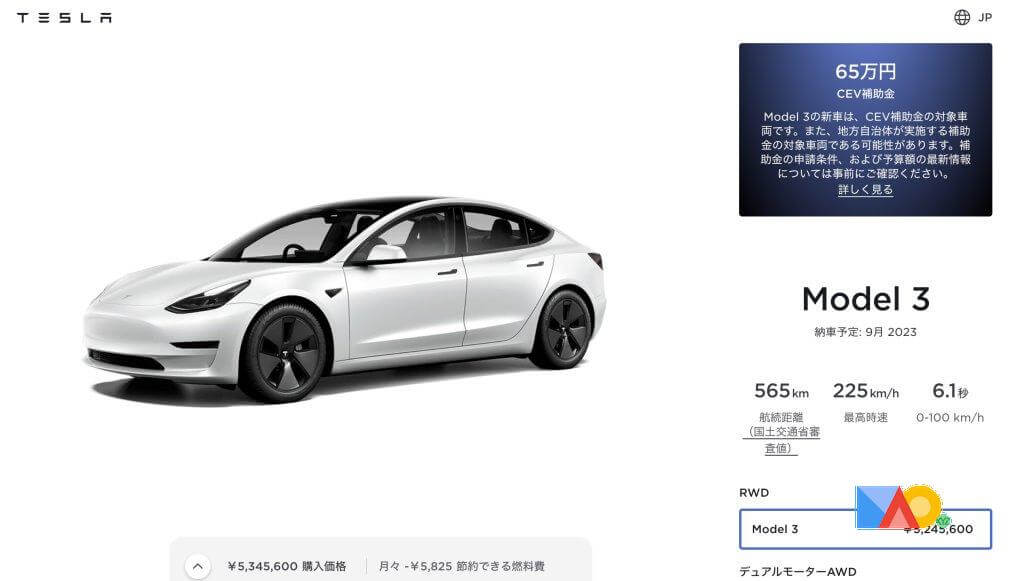Open the 詳しく見る link in CEV banner
The width and height of the screenshot is (1024, 581).
coord(865,190)
